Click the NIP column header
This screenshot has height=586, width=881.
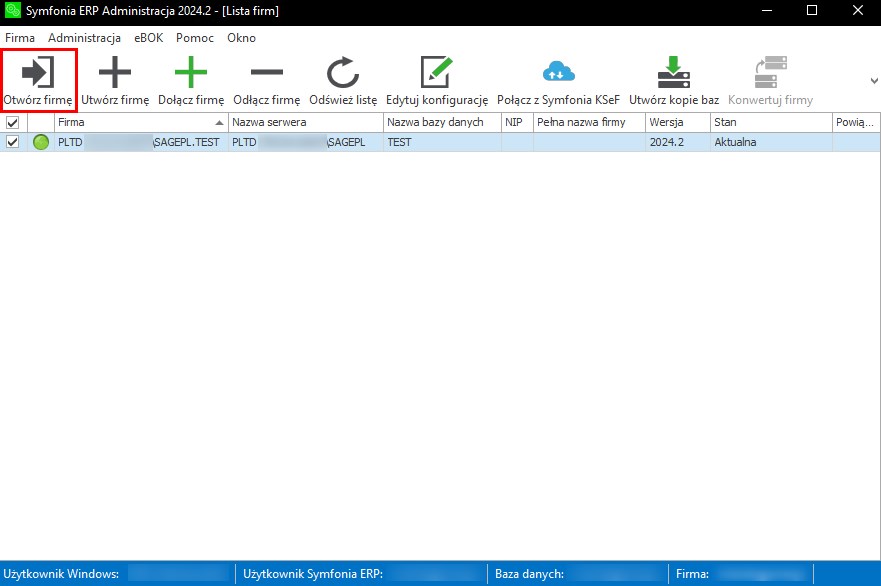[517, 122]
